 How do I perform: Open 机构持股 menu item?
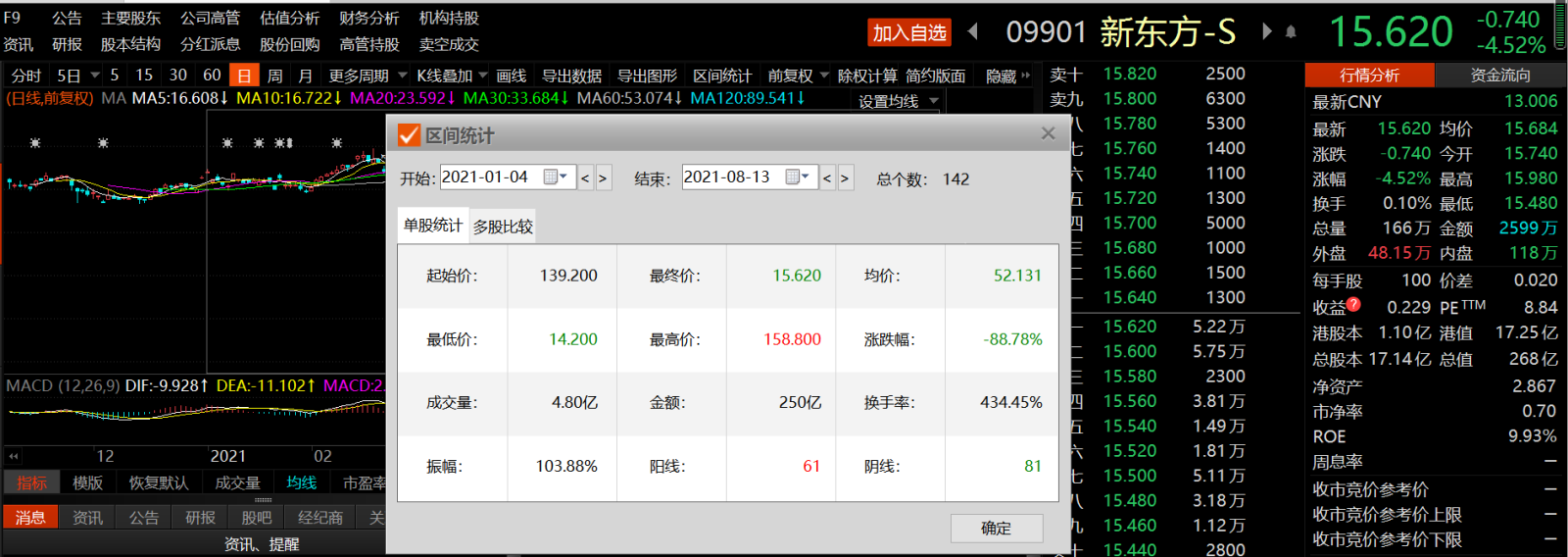(x=449, y=18)
